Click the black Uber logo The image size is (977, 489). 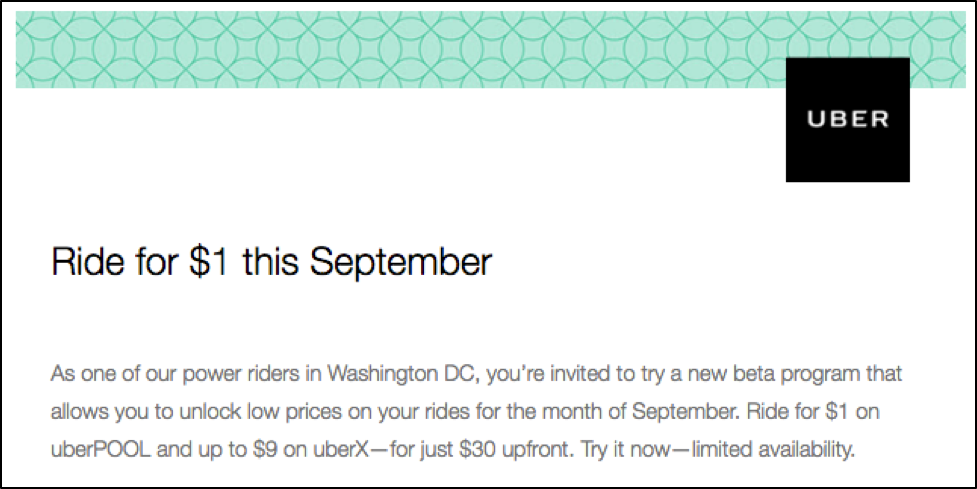coord(847,119)
